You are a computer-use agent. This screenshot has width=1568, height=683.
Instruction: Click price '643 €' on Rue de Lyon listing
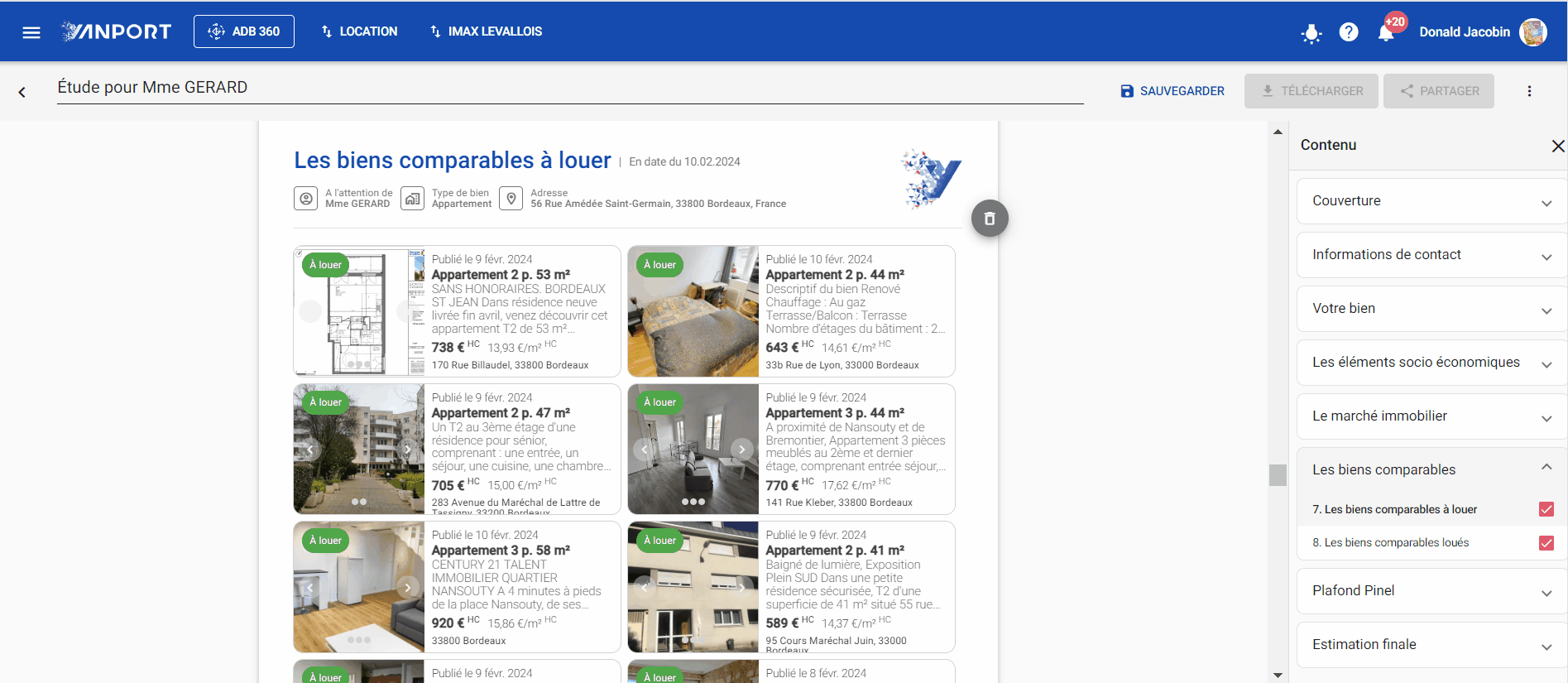[x=782, y=348]
